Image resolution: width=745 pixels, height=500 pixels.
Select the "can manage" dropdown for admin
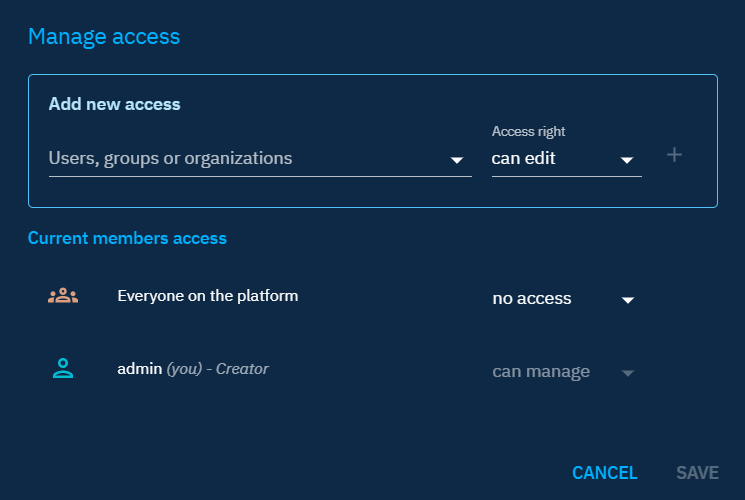pyautogui.click(x=565, y=372)
